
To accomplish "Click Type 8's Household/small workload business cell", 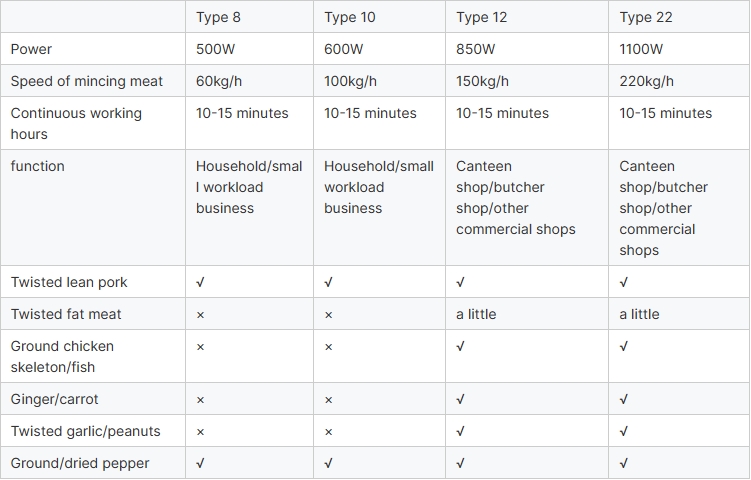I will pyautogui.click(x=249, y=187).
